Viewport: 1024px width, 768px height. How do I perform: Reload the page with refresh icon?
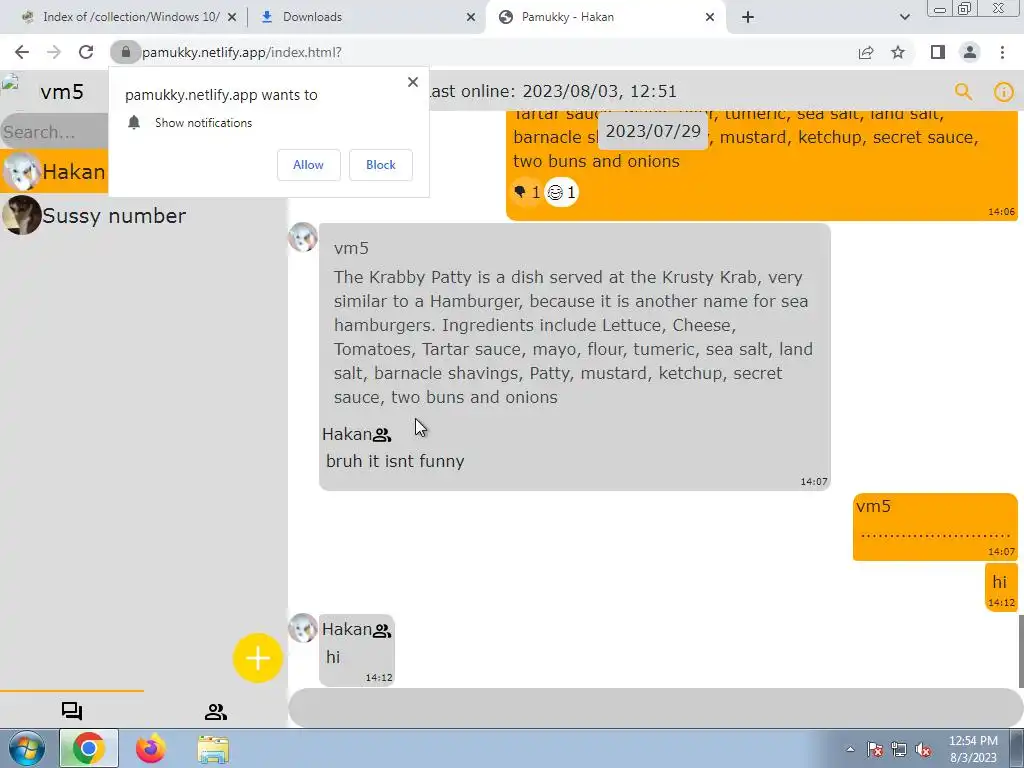pos(86,52)
